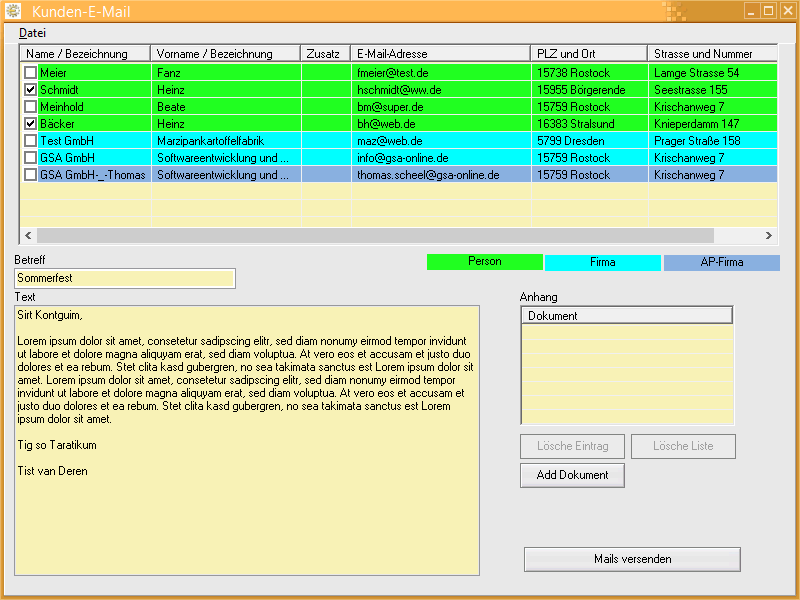Click the PLZ und Ort column header
Image resolution: width=800 pixels, height=600 pixels.
[588, 54]
